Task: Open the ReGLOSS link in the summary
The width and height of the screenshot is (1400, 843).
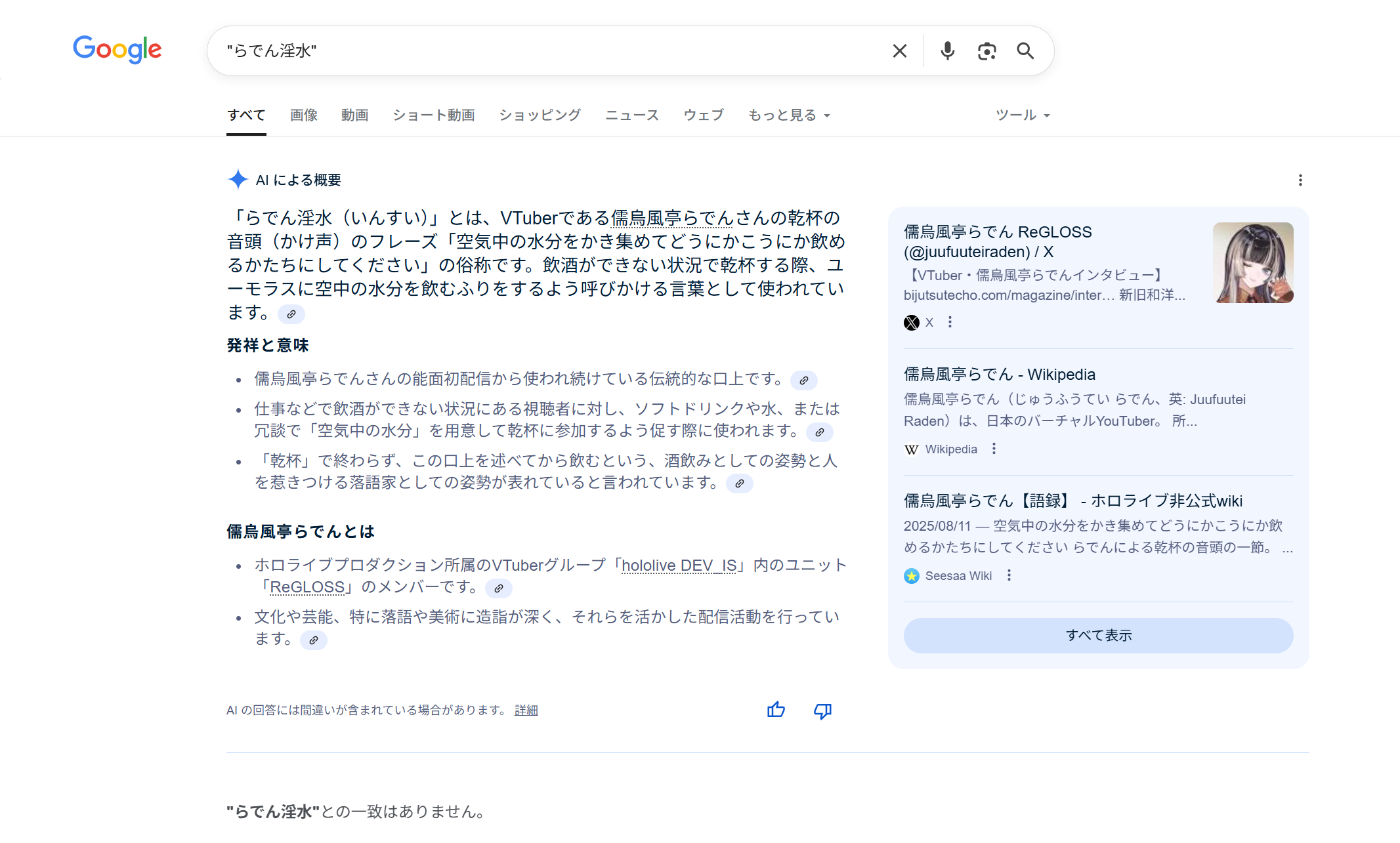Action: (x=307, y=587)
